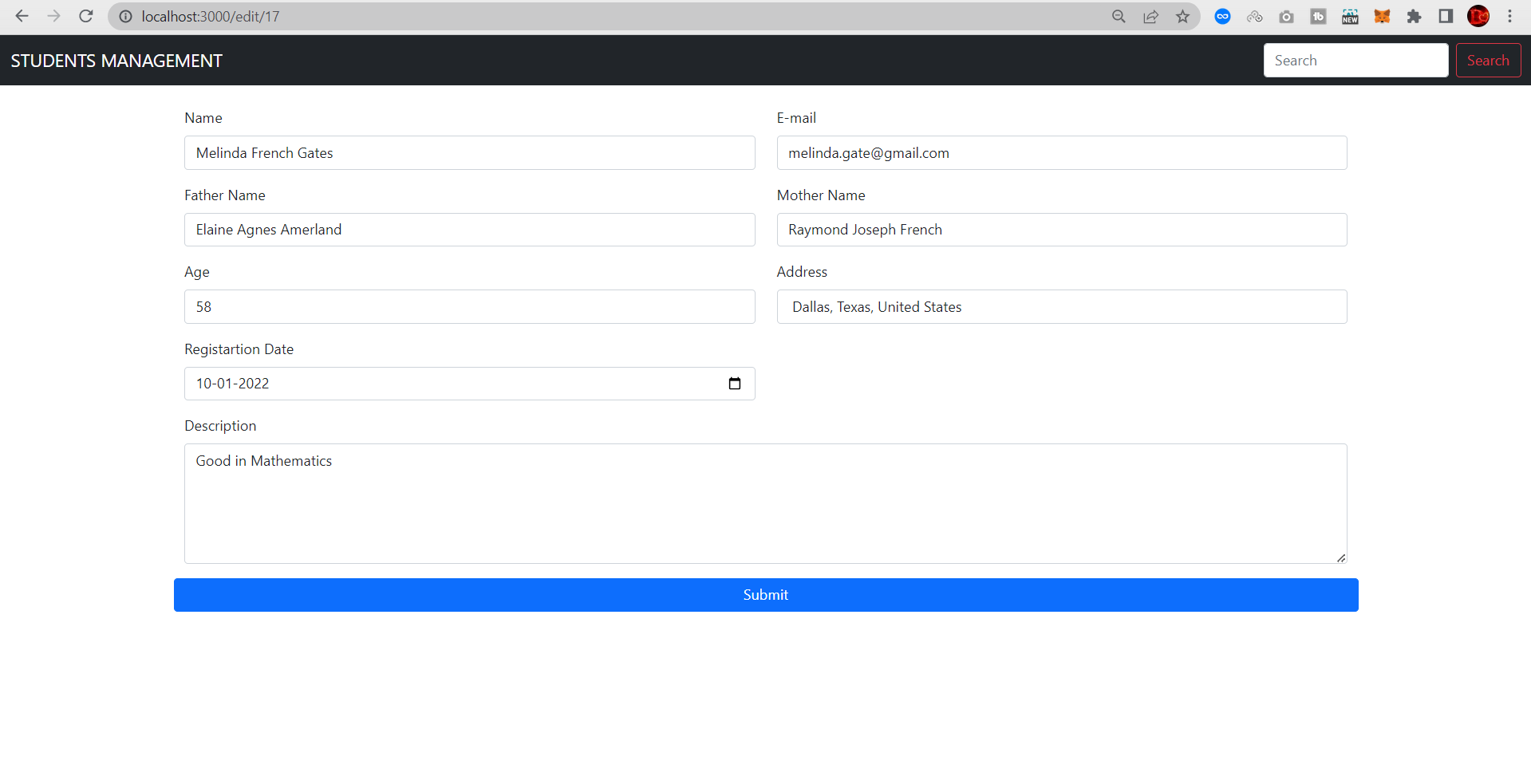This screenshot has width=1531, height=784.
Task: Open the screenshot camera extension
Action: (x=1286, y=16)
